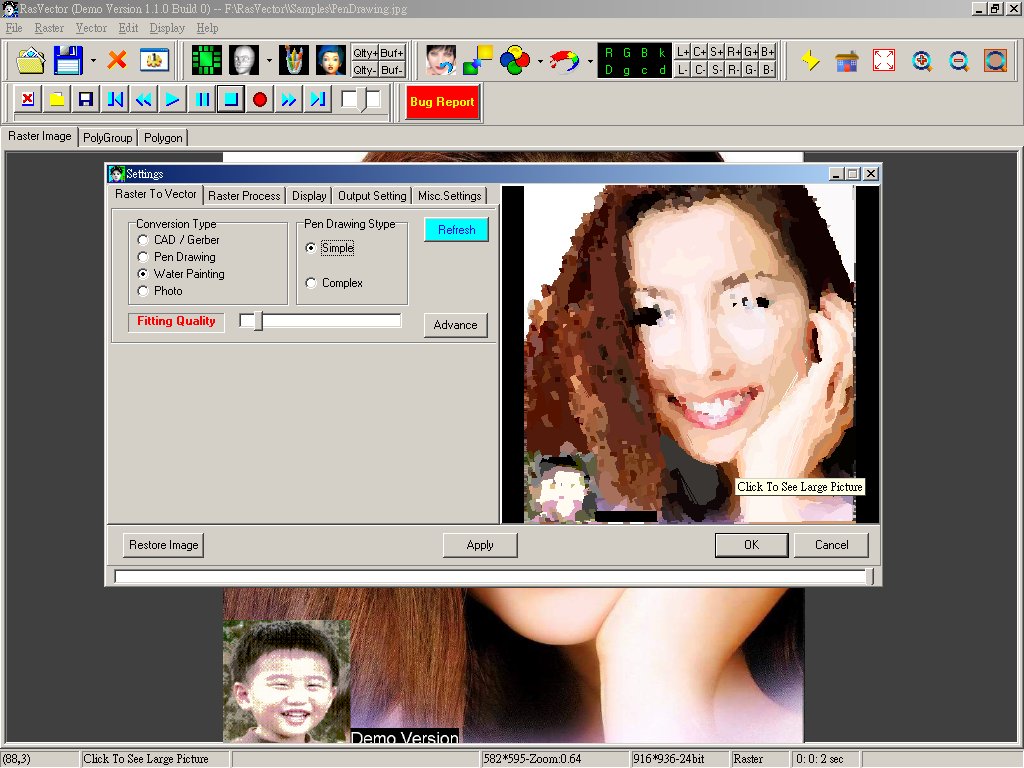Open dropdown next to red bird icon

(590, 61)
